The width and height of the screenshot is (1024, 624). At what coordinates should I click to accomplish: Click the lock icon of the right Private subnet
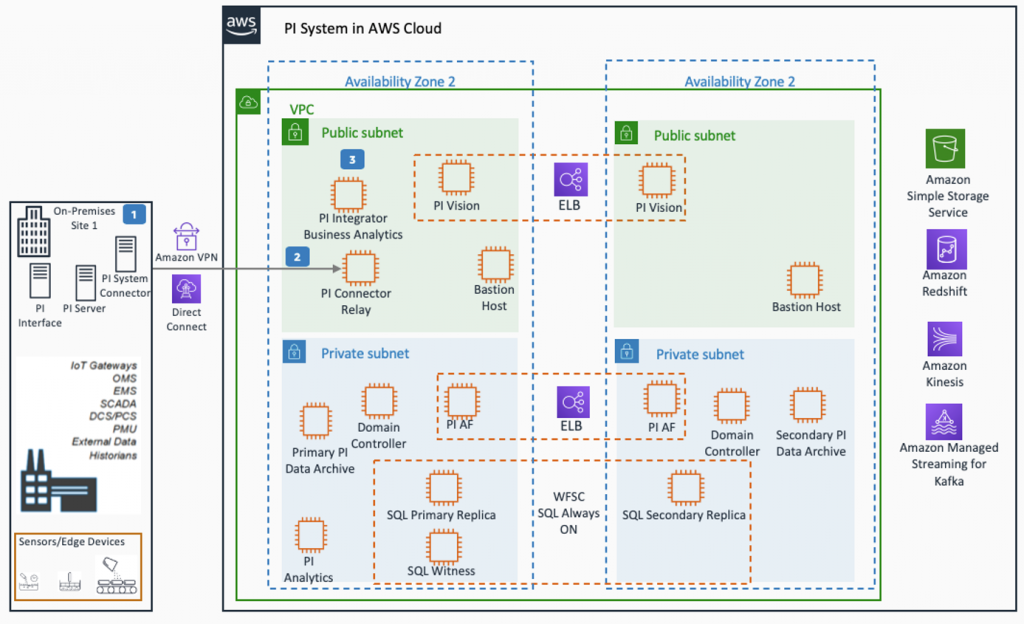[x=627, y=351]
